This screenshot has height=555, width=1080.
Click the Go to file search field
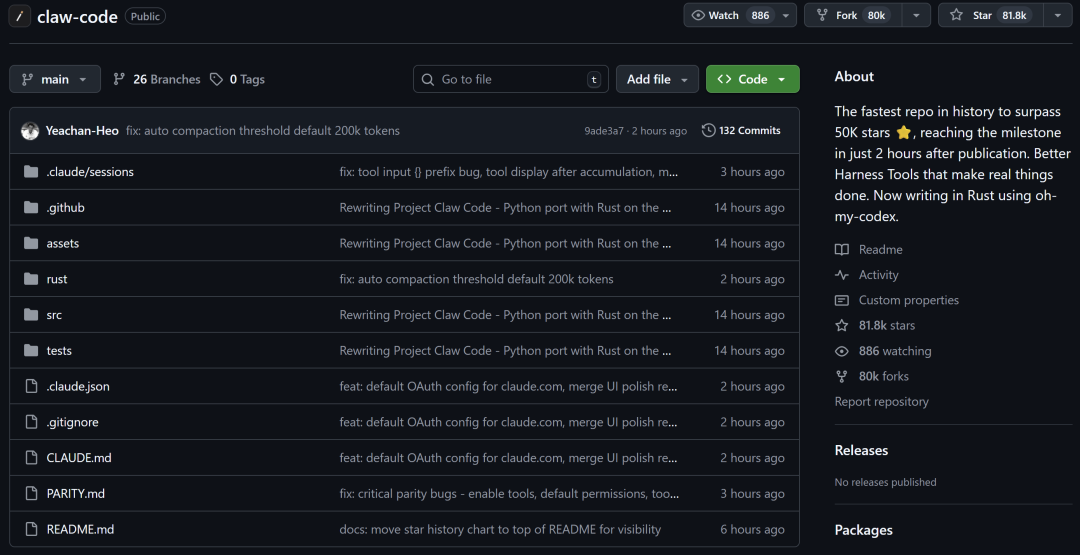510,79
